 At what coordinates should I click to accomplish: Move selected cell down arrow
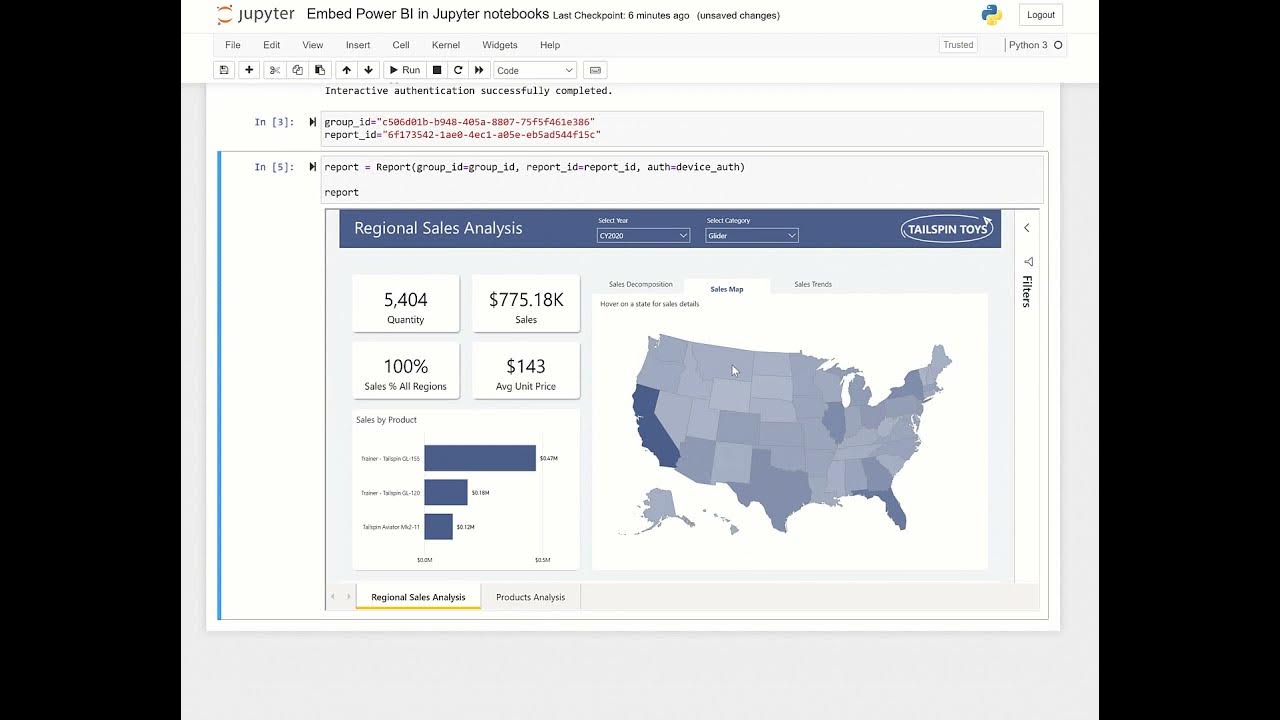(x=369, y=70)
